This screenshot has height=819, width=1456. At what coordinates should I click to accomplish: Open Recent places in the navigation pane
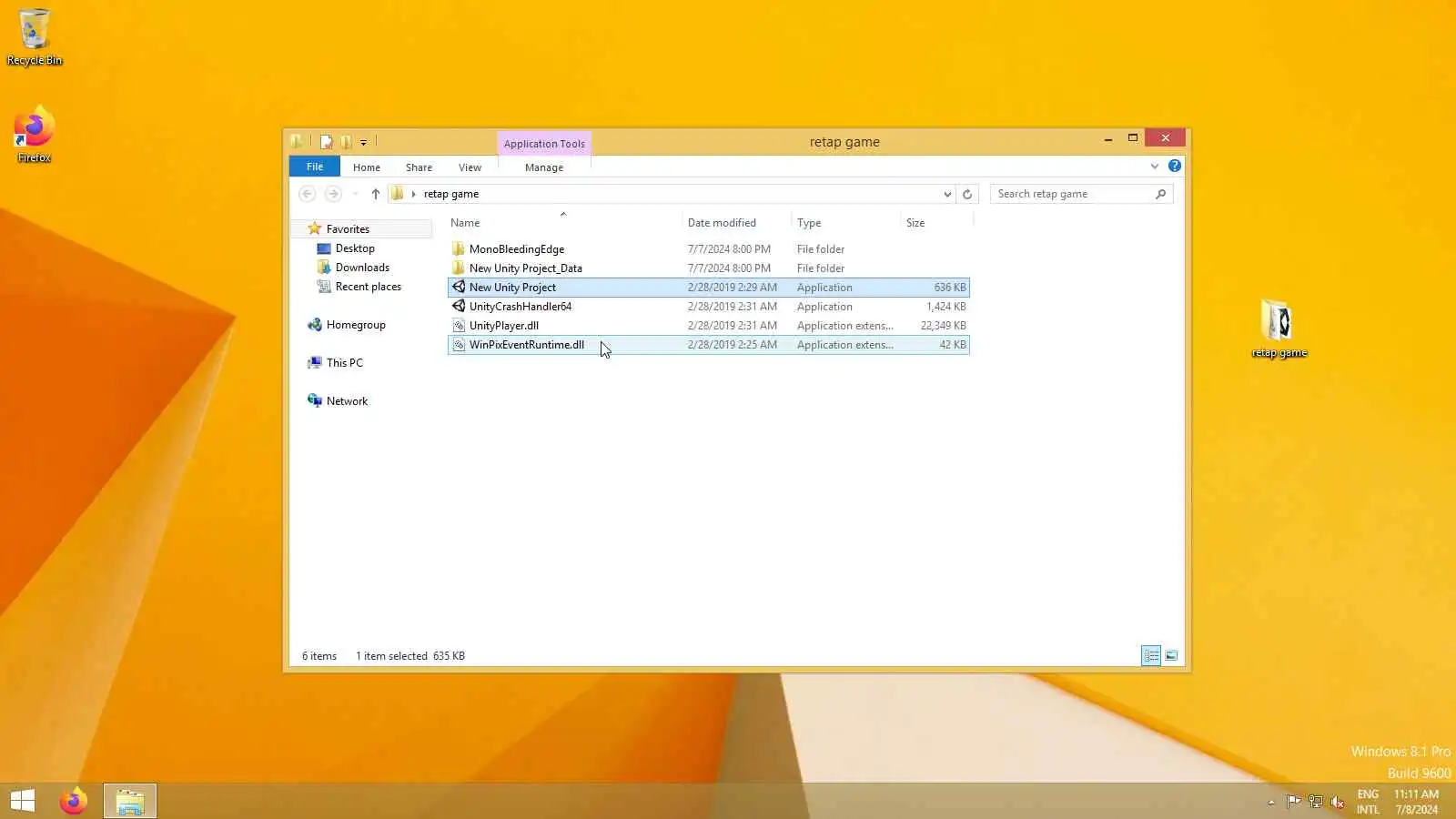(x=368, y=287)
